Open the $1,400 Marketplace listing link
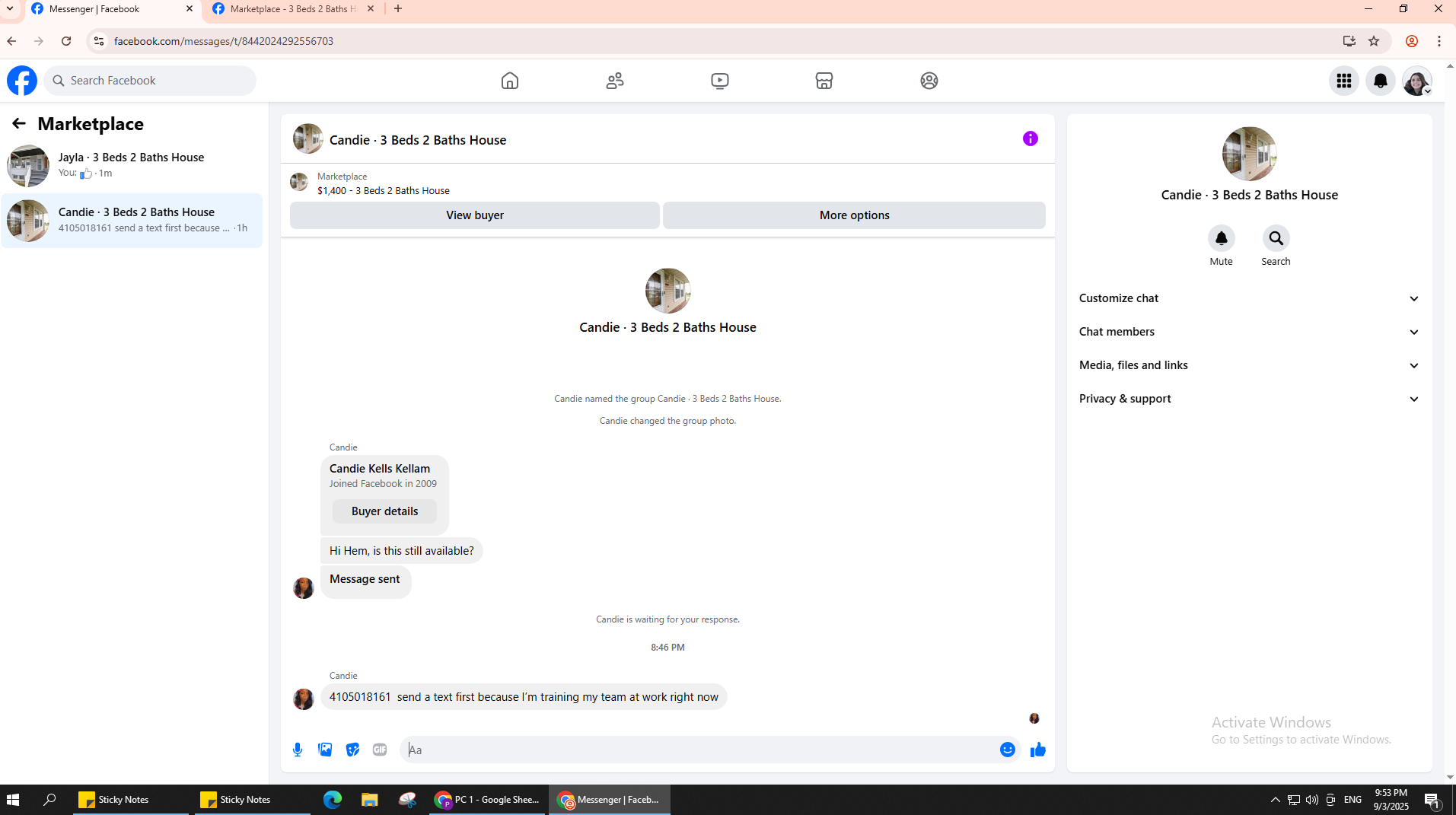This screenshot has height=815, width=1456. point(384,191)
